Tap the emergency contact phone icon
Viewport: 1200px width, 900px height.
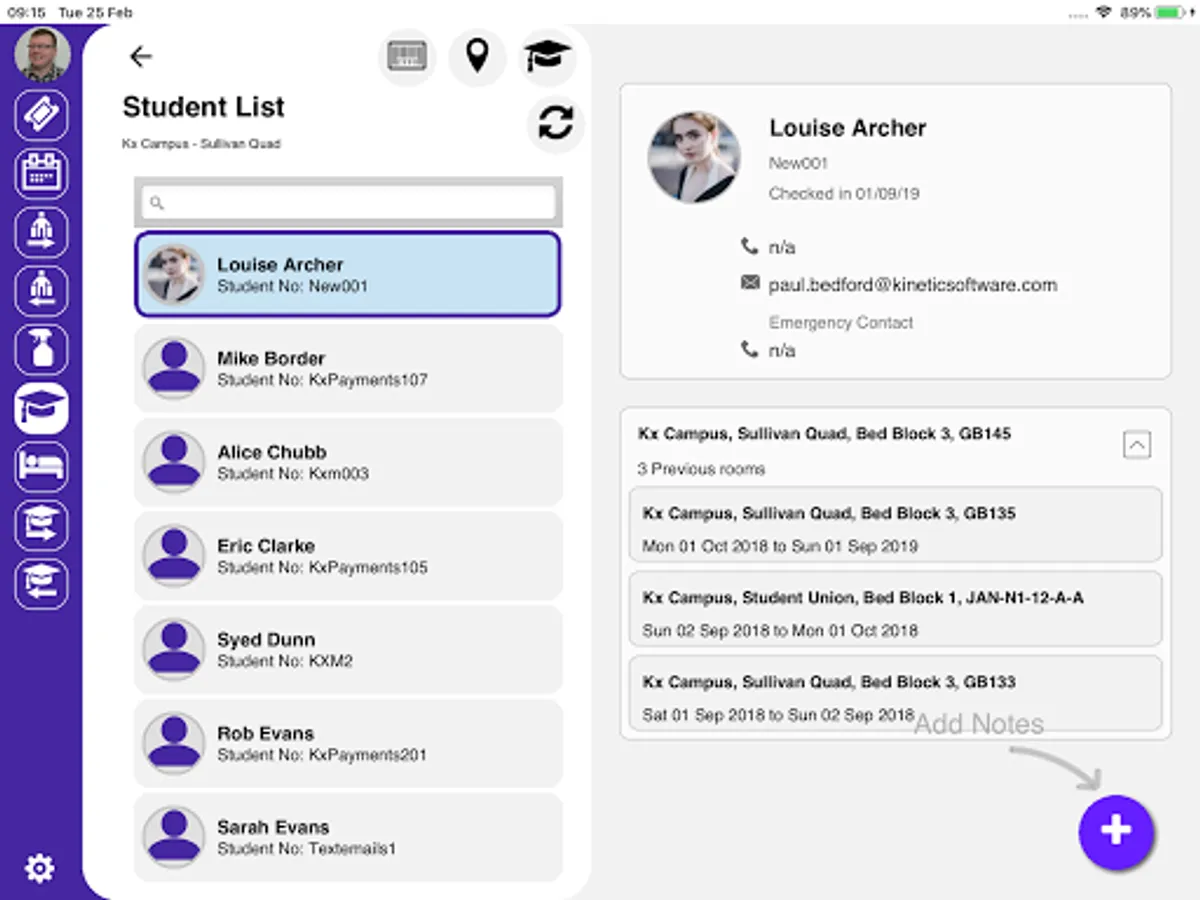750,349
